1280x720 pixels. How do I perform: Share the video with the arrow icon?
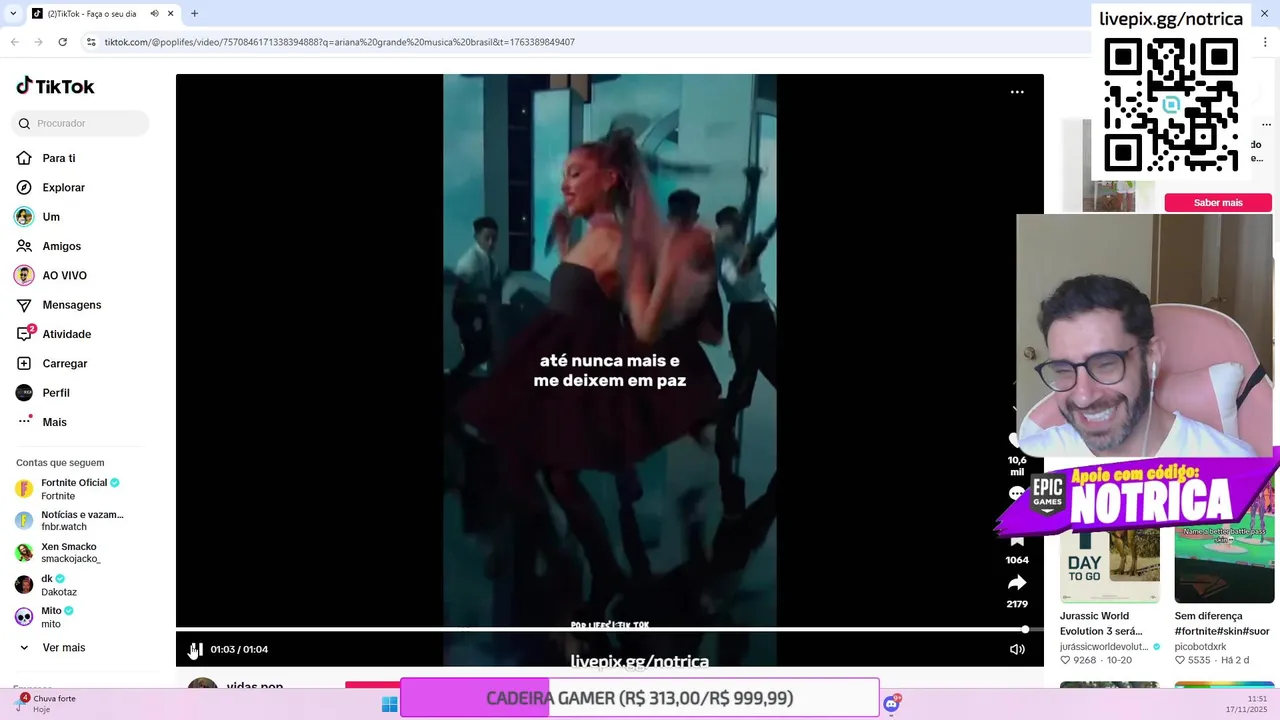[x=1017, y=583]
